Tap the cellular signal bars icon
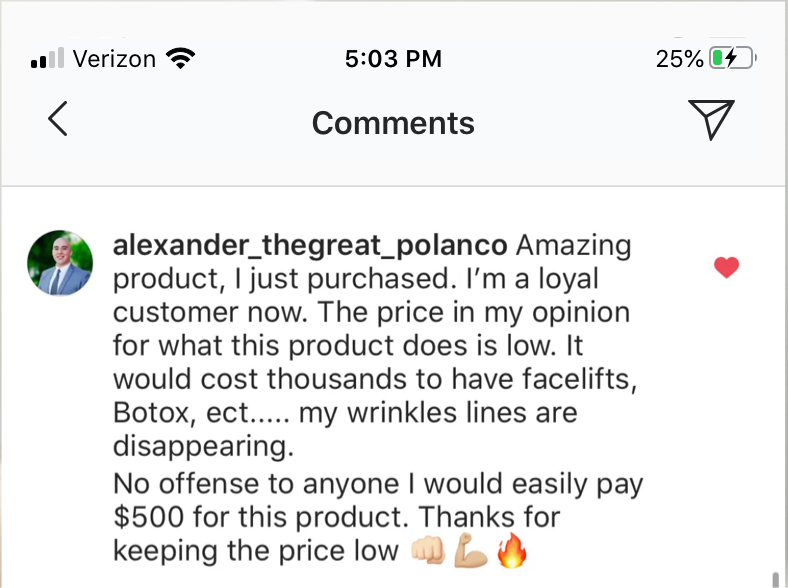 click(48, 59)
